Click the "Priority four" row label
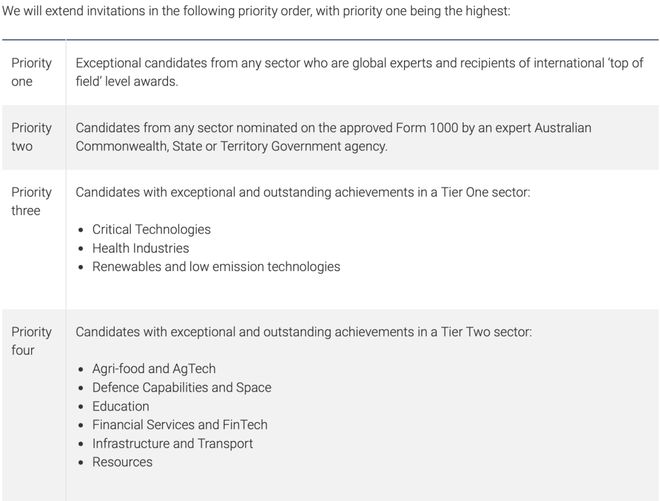660x501 pixels. [x=31, y=341]
